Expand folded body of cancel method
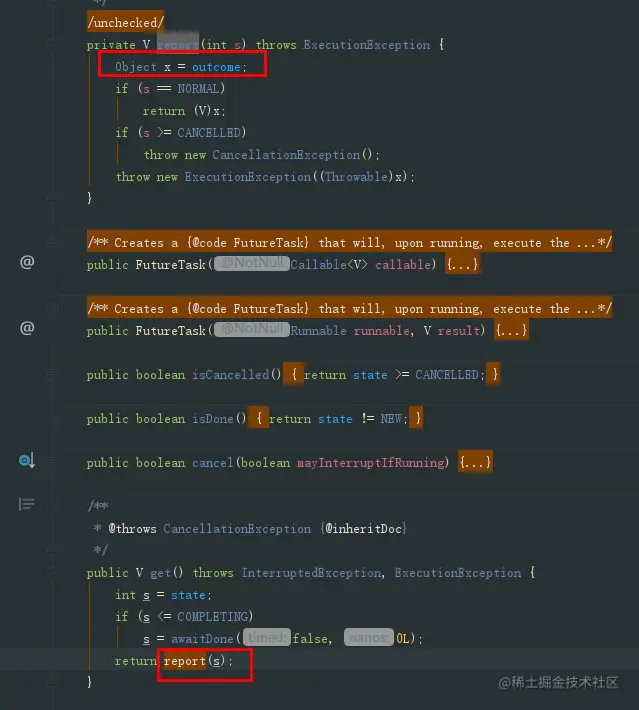The height and width of the screenshot is (710, 639). click(x=475, y=462)
